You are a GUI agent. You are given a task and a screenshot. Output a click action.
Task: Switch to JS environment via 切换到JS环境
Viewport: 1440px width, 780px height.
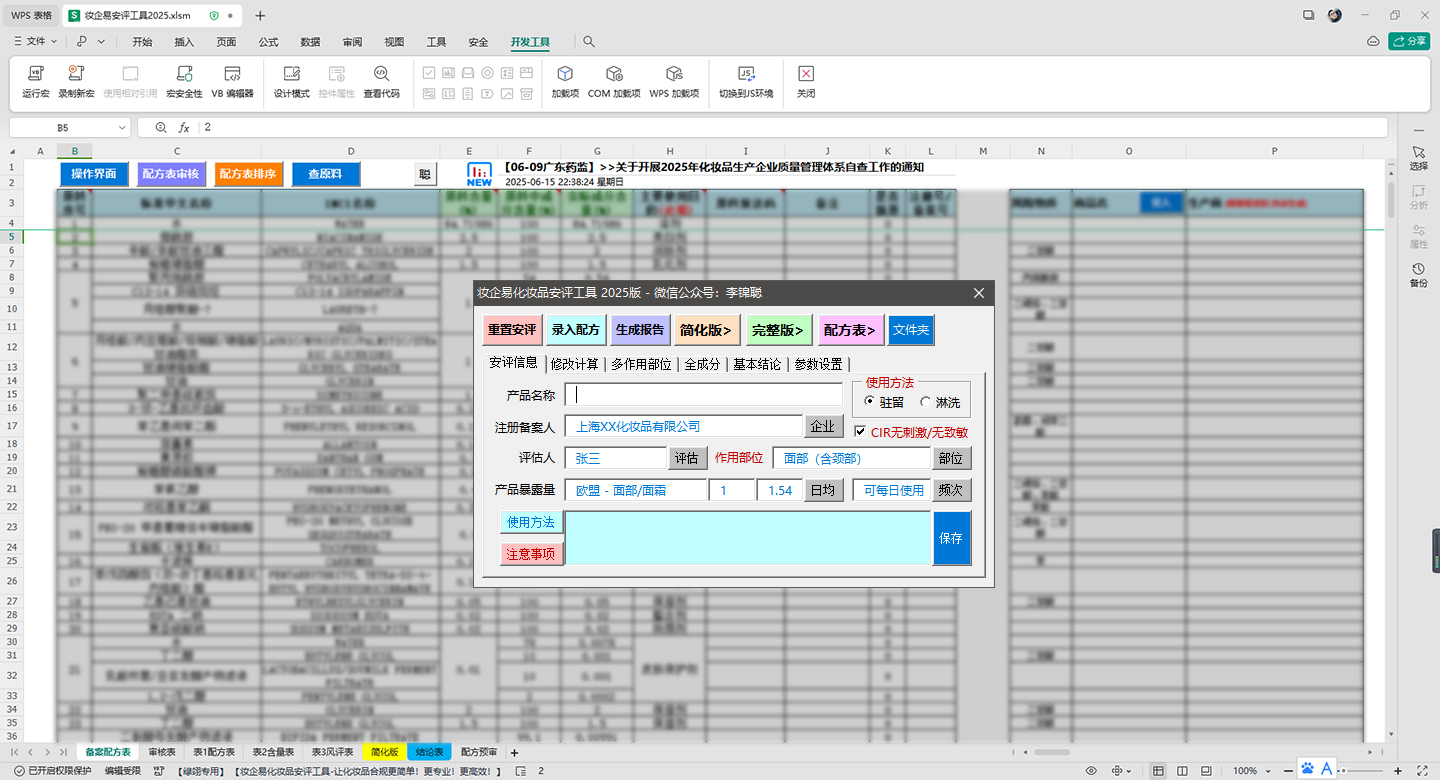(x=746, y=82)
